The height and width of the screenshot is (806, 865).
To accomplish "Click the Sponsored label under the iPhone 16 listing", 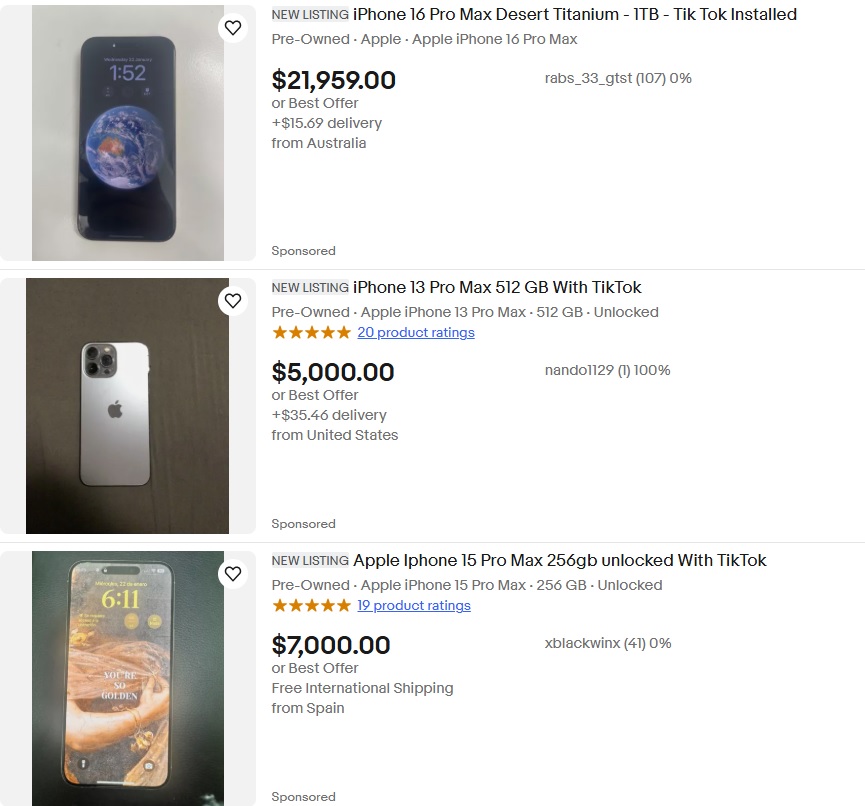I will (x=303, y=251).
